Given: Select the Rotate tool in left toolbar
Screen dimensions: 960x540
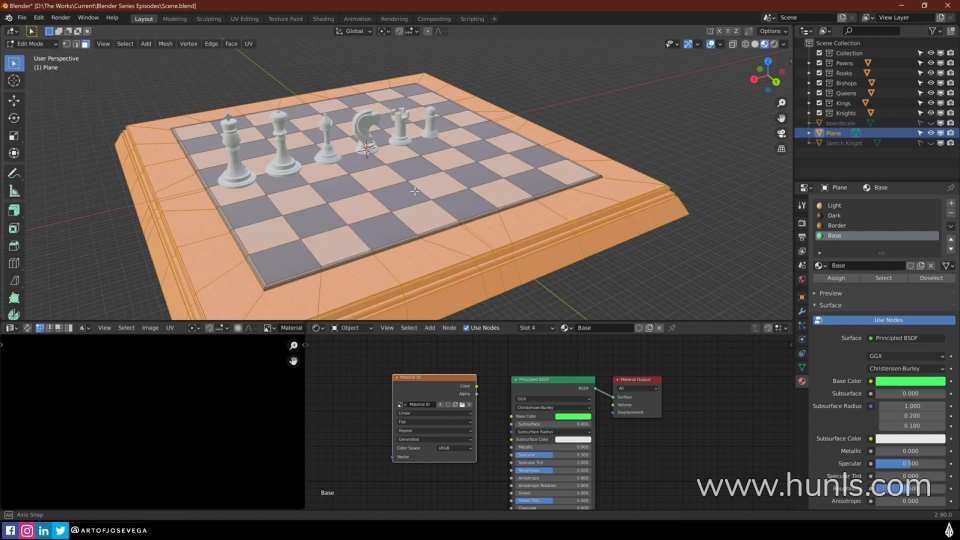Looking at the screenshot, I should (x=14, y=118).
